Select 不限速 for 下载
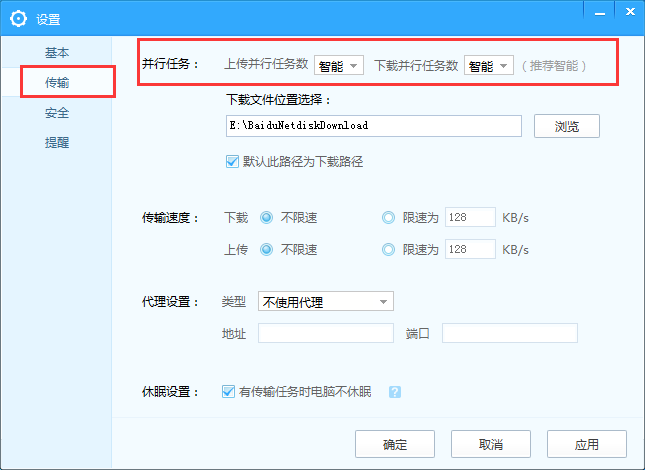The width and height of the screenshot is (645, 470). tap(267, 218)
